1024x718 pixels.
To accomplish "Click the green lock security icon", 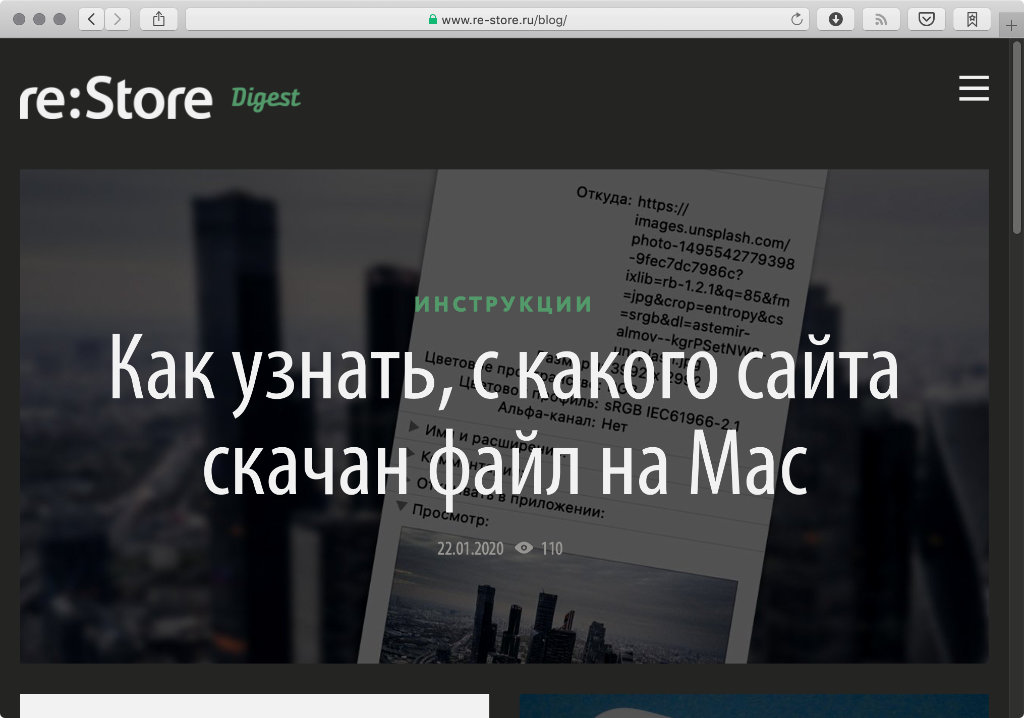I will point(432,19).
